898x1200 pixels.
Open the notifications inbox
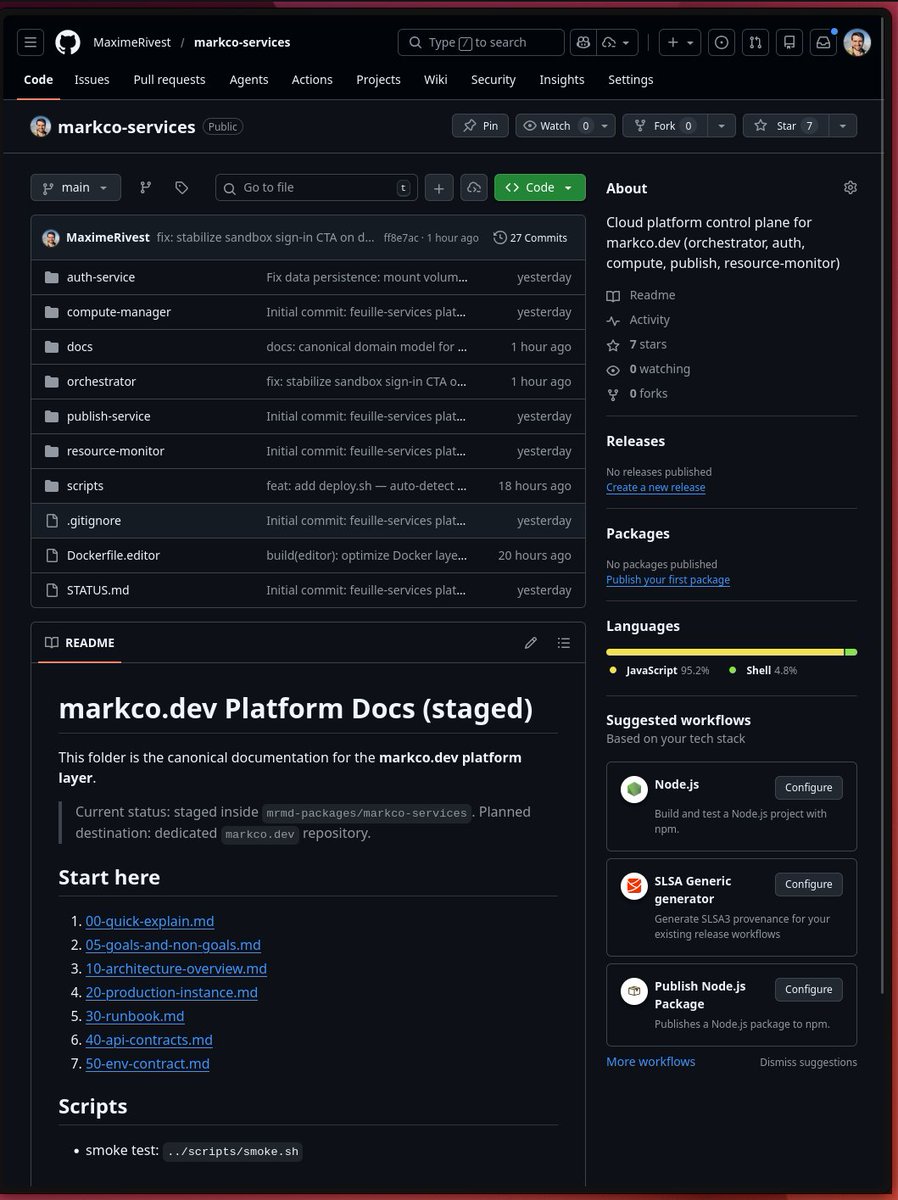pos(823,42)
